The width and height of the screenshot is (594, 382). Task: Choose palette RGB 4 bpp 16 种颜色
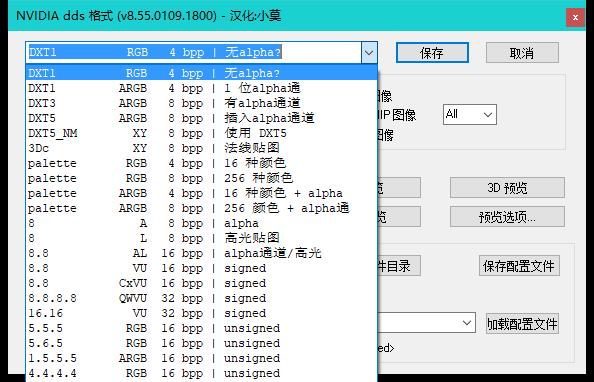point(202,163)
